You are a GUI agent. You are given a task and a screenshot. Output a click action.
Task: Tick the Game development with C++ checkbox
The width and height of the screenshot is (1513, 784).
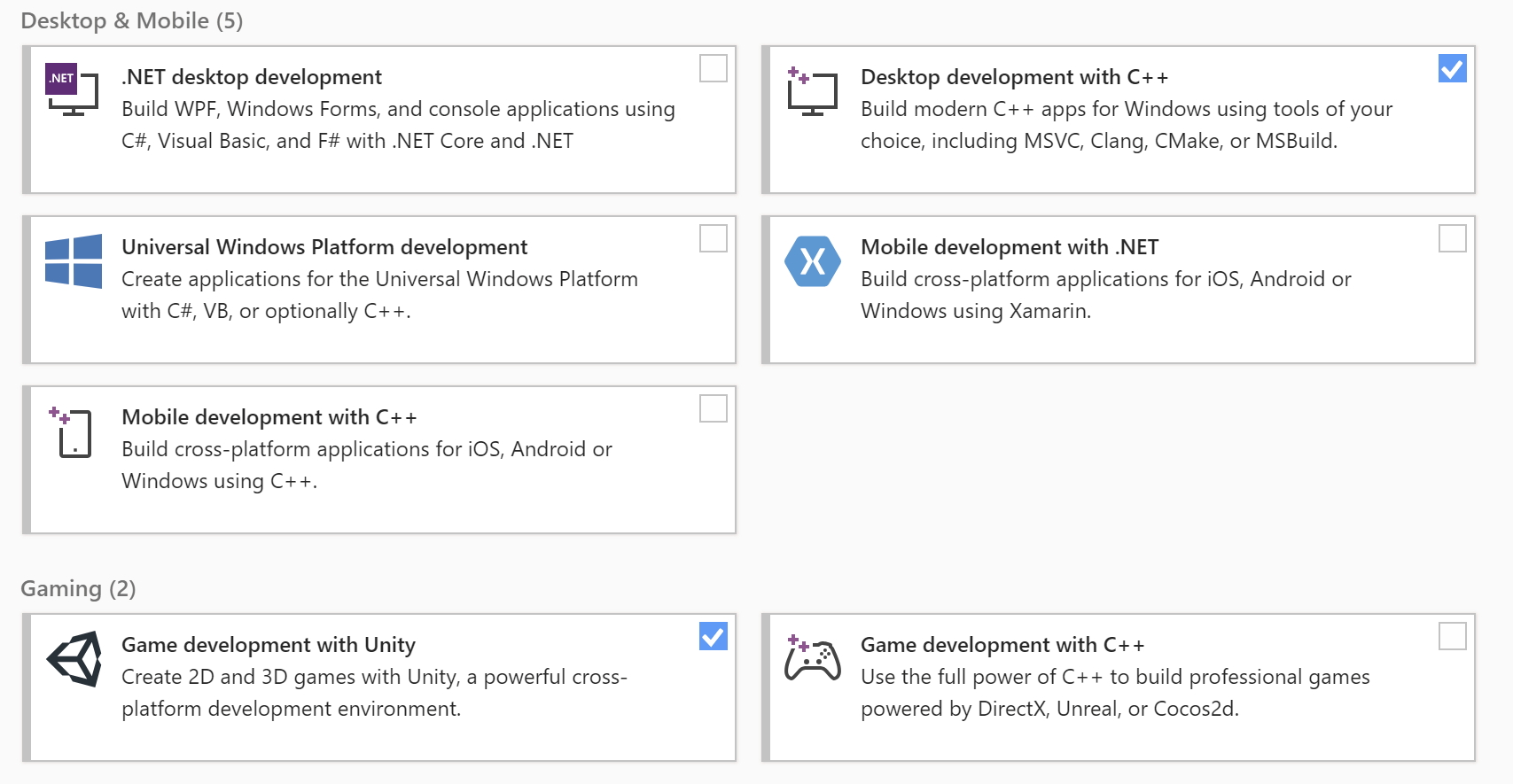click(1452, 636)
